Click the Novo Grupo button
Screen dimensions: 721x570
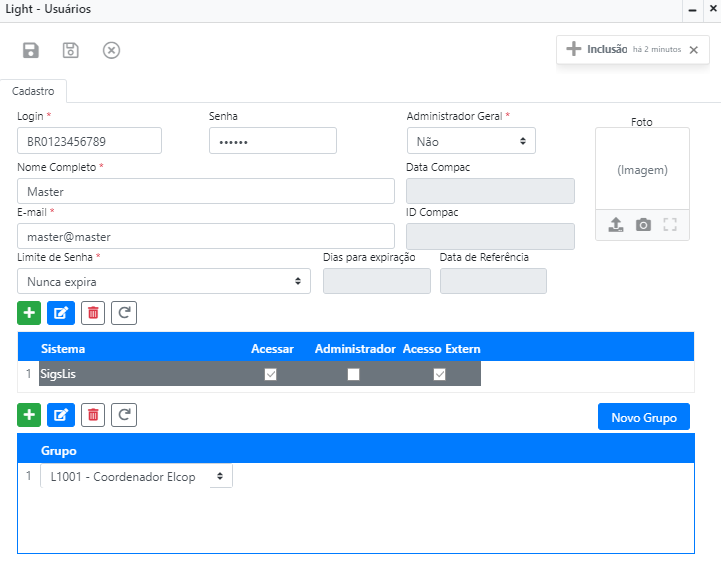(643, 417)
